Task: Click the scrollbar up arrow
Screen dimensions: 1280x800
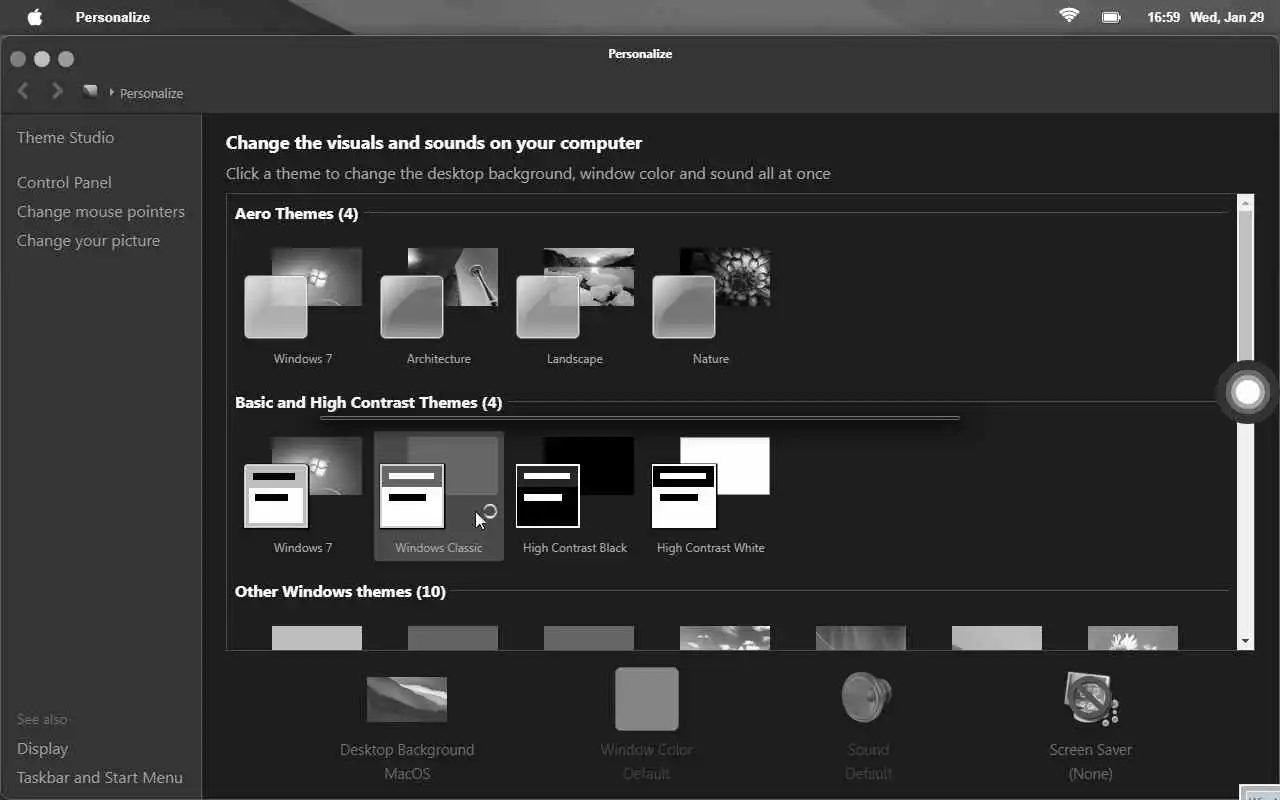Action: pyautogui.click(x=1245, y=203)
